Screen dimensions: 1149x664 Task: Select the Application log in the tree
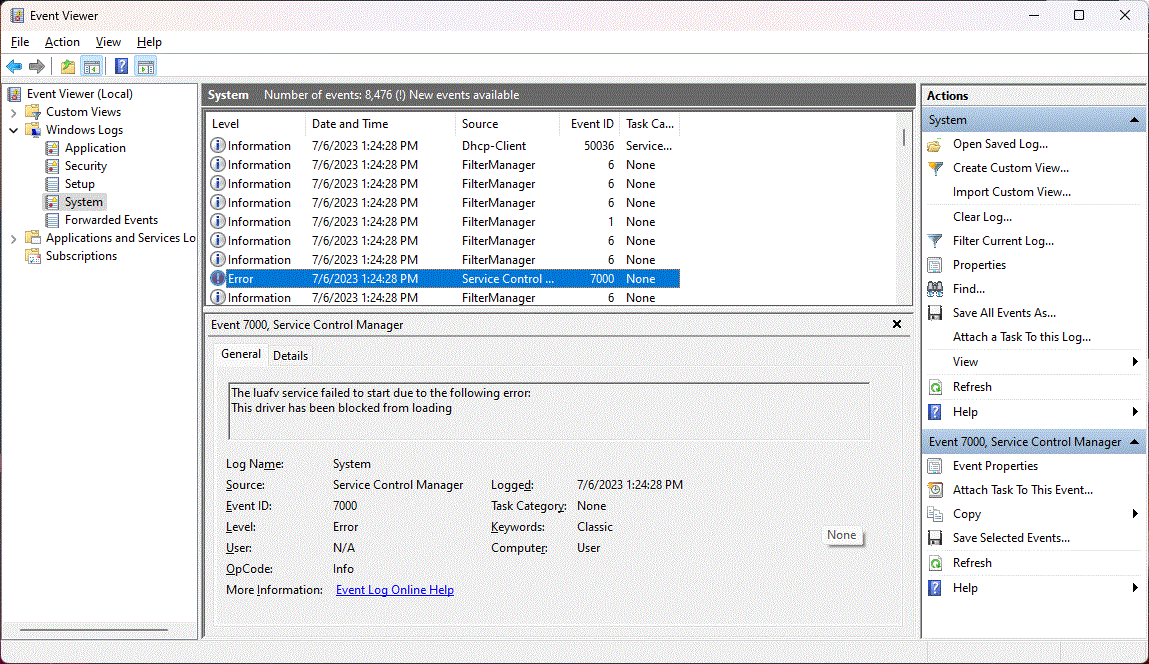pyautogui.click(x=95, y=148)
